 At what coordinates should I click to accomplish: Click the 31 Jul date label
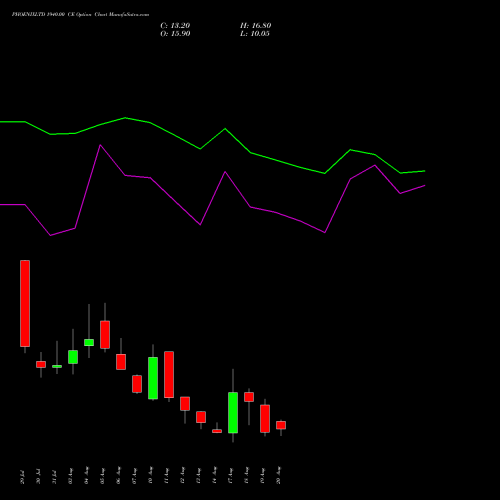(54, 477)
